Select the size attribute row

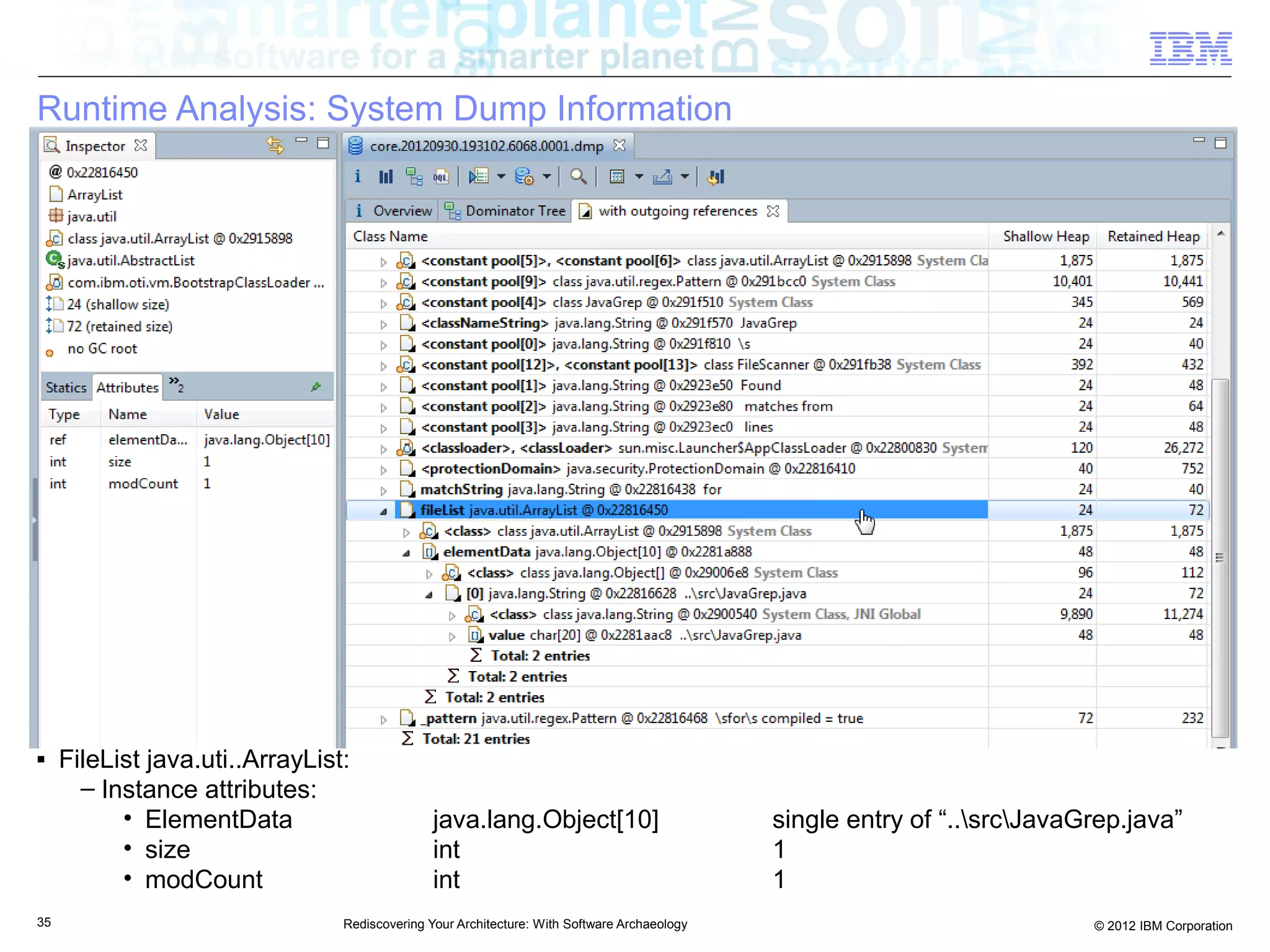pos(189,462)
